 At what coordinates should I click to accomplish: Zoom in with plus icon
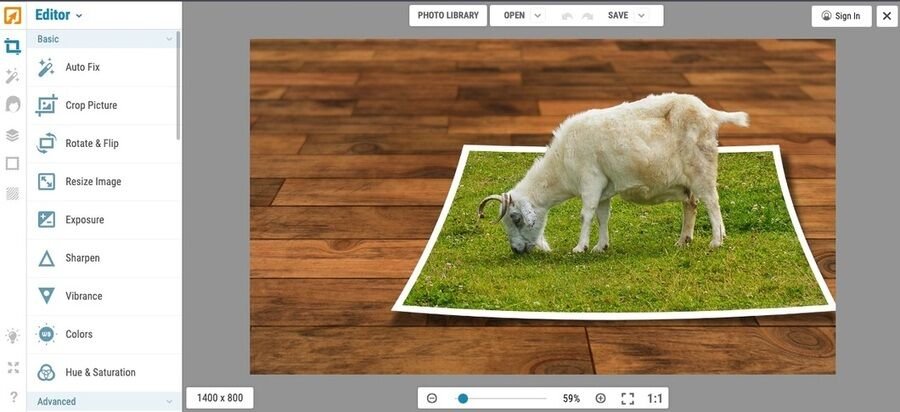coord(600,398)
